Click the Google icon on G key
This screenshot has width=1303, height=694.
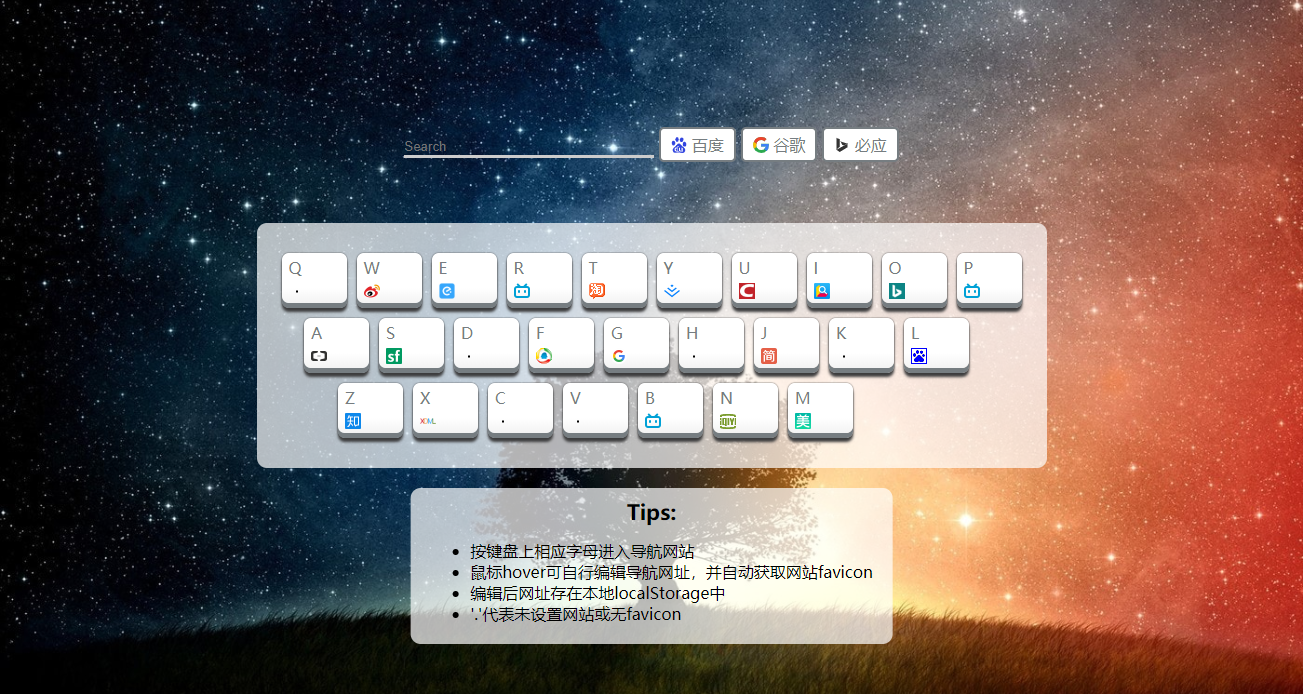pyautogui.click(x=619, y=356)
